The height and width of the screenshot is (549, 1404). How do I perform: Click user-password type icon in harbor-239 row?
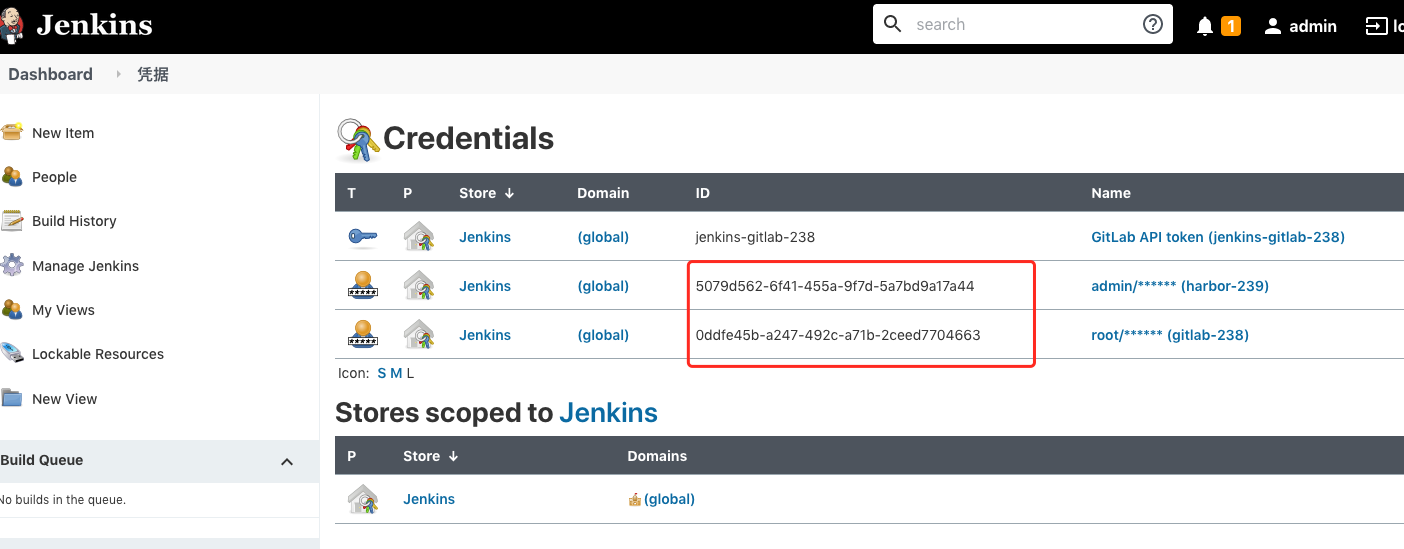362,286
